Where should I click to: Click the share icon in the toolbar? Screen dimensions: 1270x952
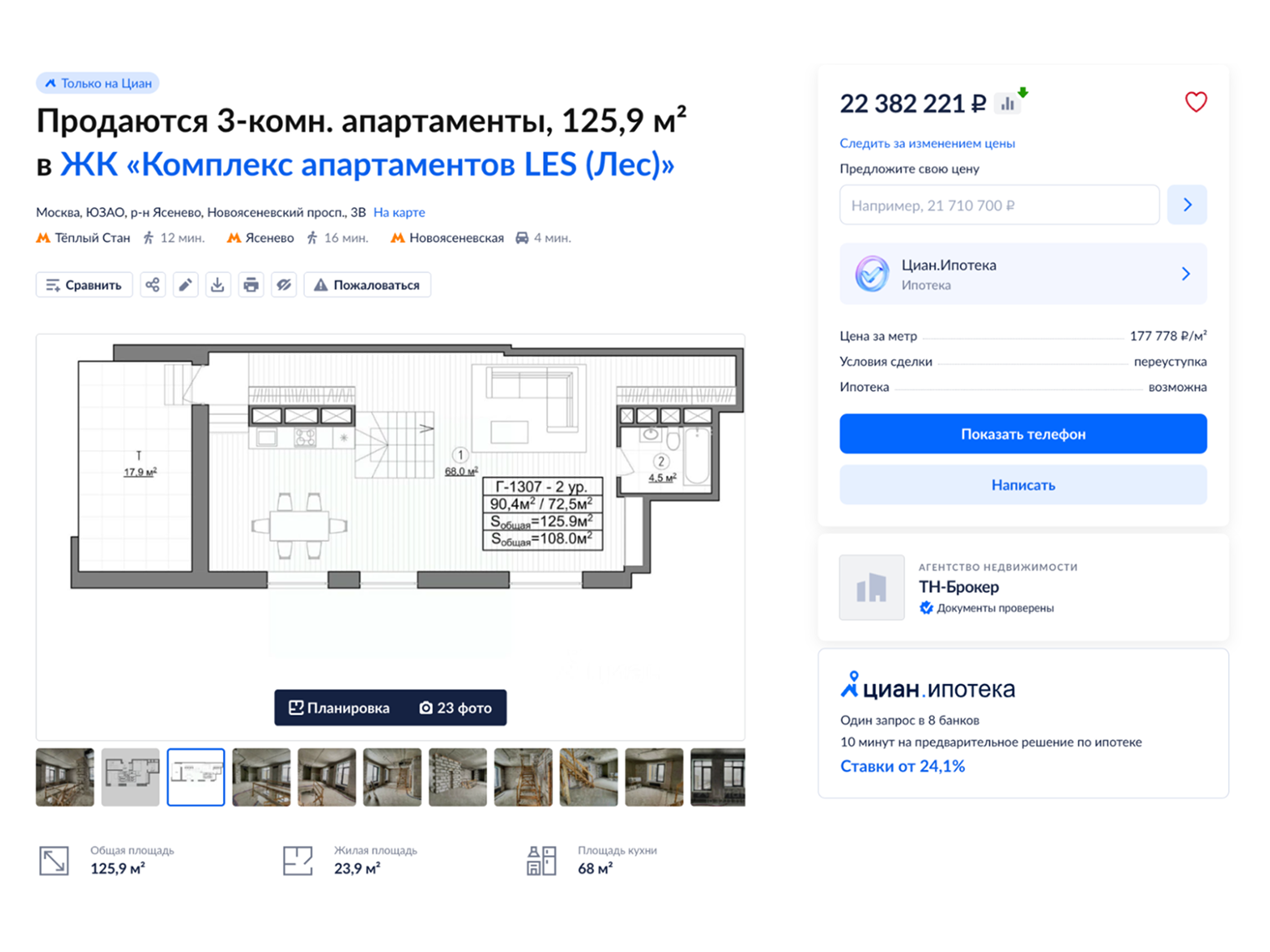[x=152, y=285]
